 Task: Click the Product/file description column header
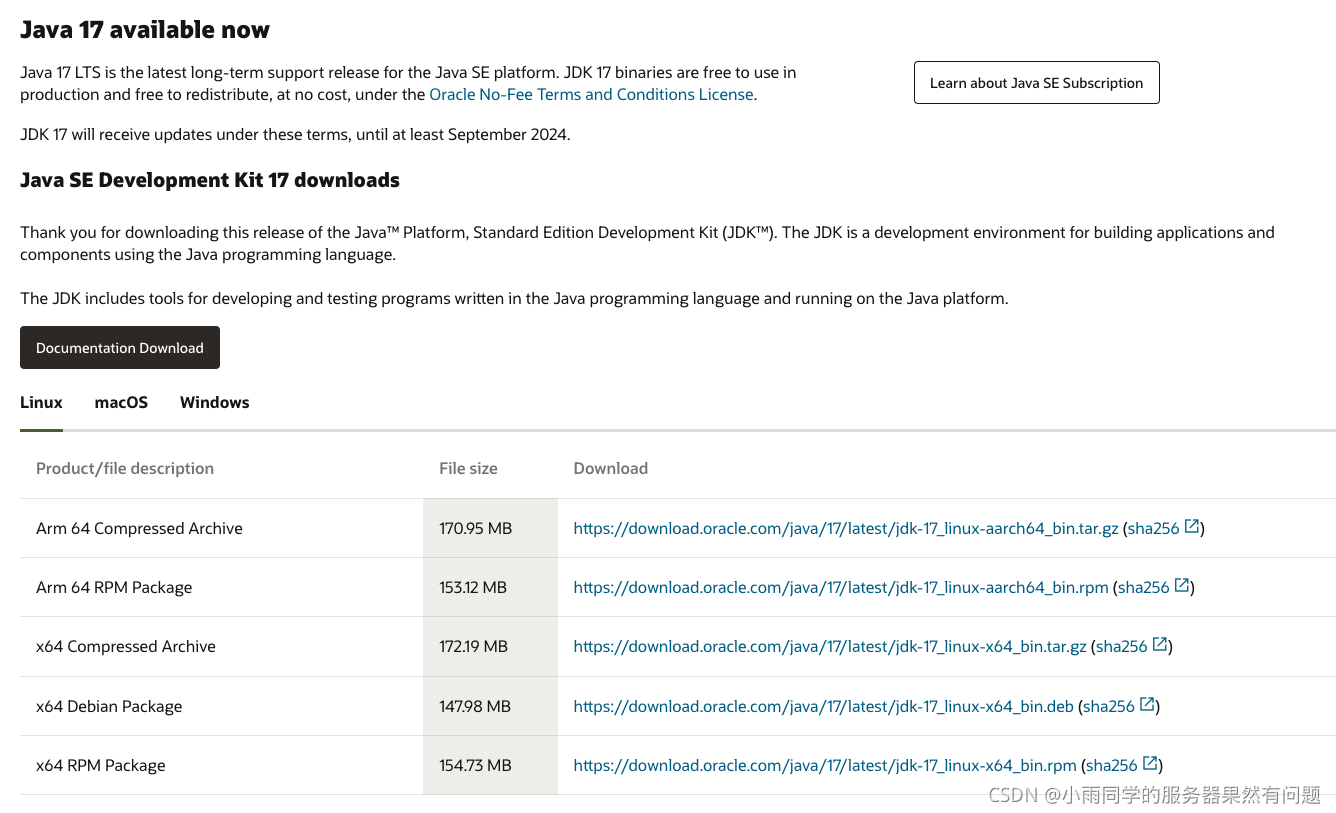pyautogui.click(x=125, y=468)
